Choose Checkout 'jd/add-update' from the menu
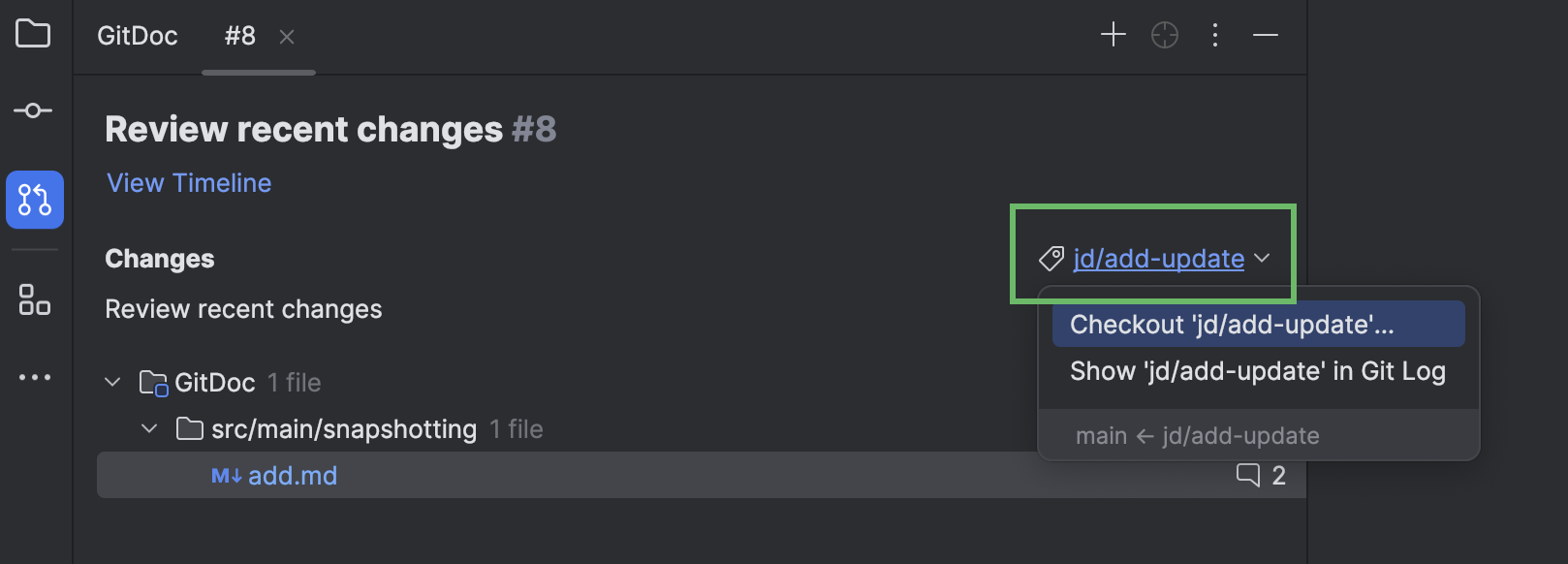 (x=1229, y=325)
